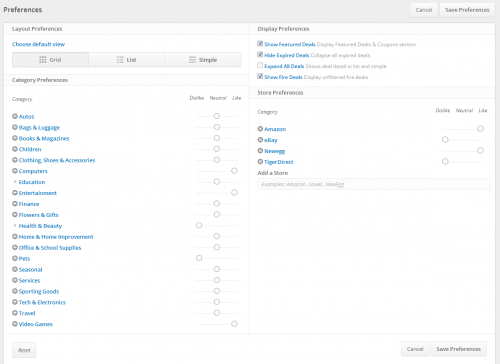Click the plus icon next to Services
Image resolution: width=500 pixels, height=364 pixels.
click(x=15, y=280)
